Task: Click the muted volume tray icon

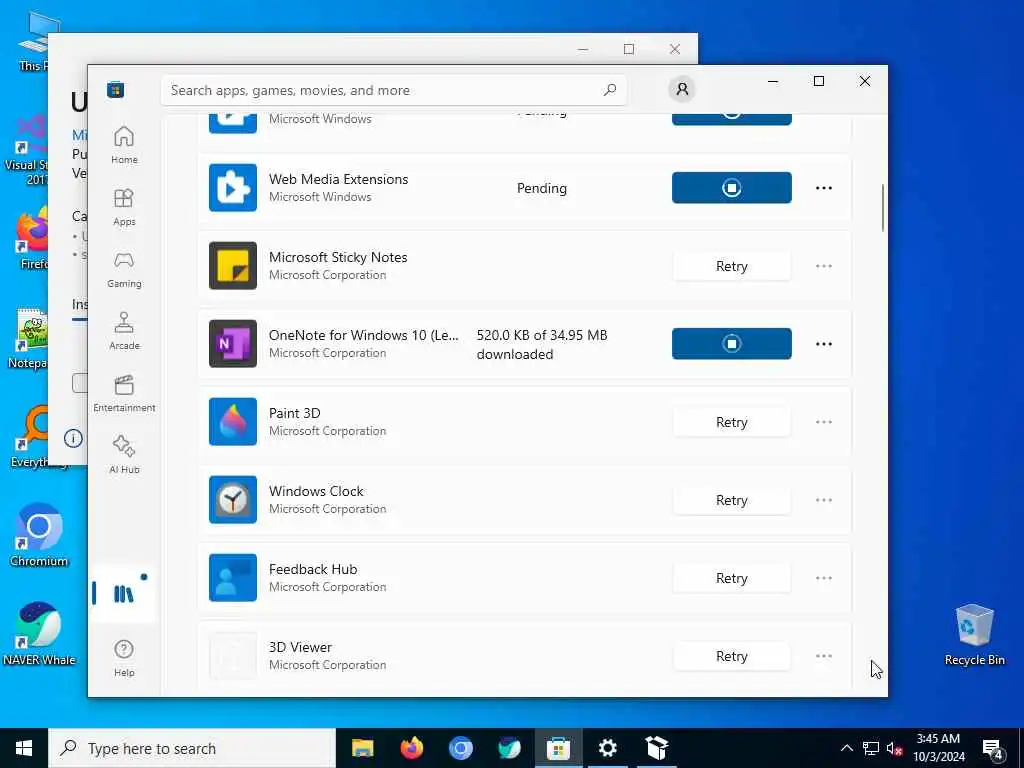Action: (894, 748)
